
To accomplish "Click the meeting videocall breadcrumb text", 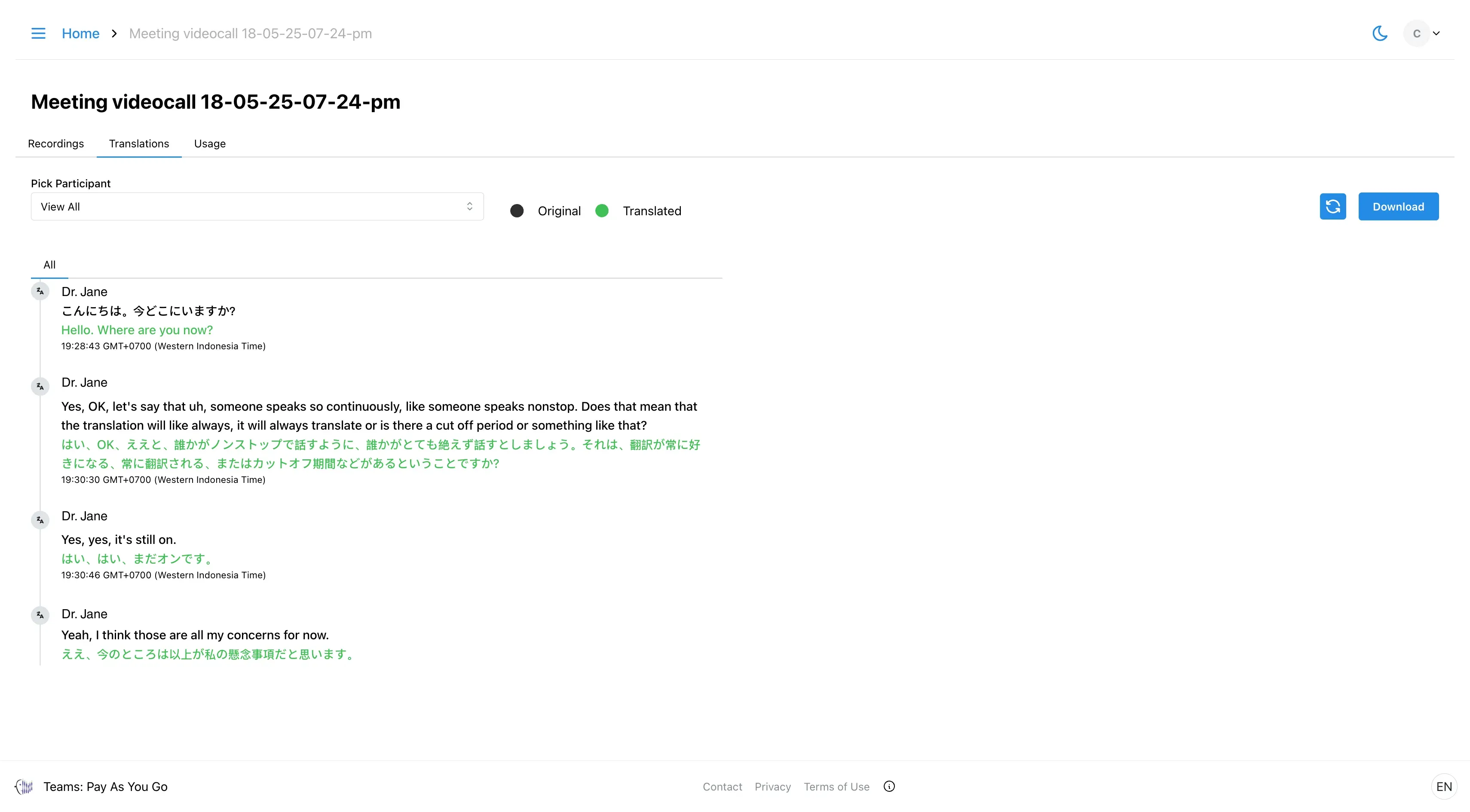I will (x=251, y=34).
